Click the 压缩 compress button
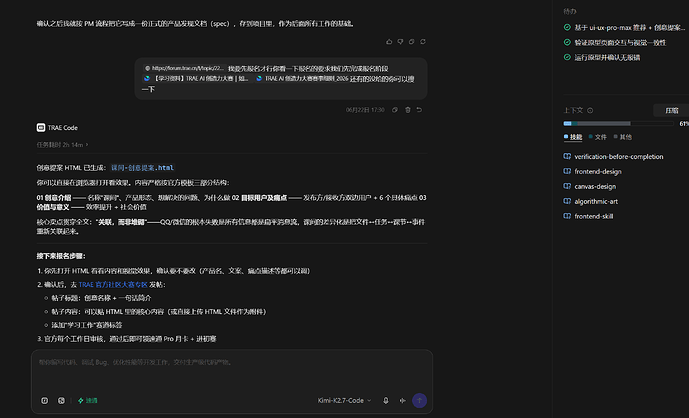The width and height of the screenshot is (689, 418). tap(671, 110)
